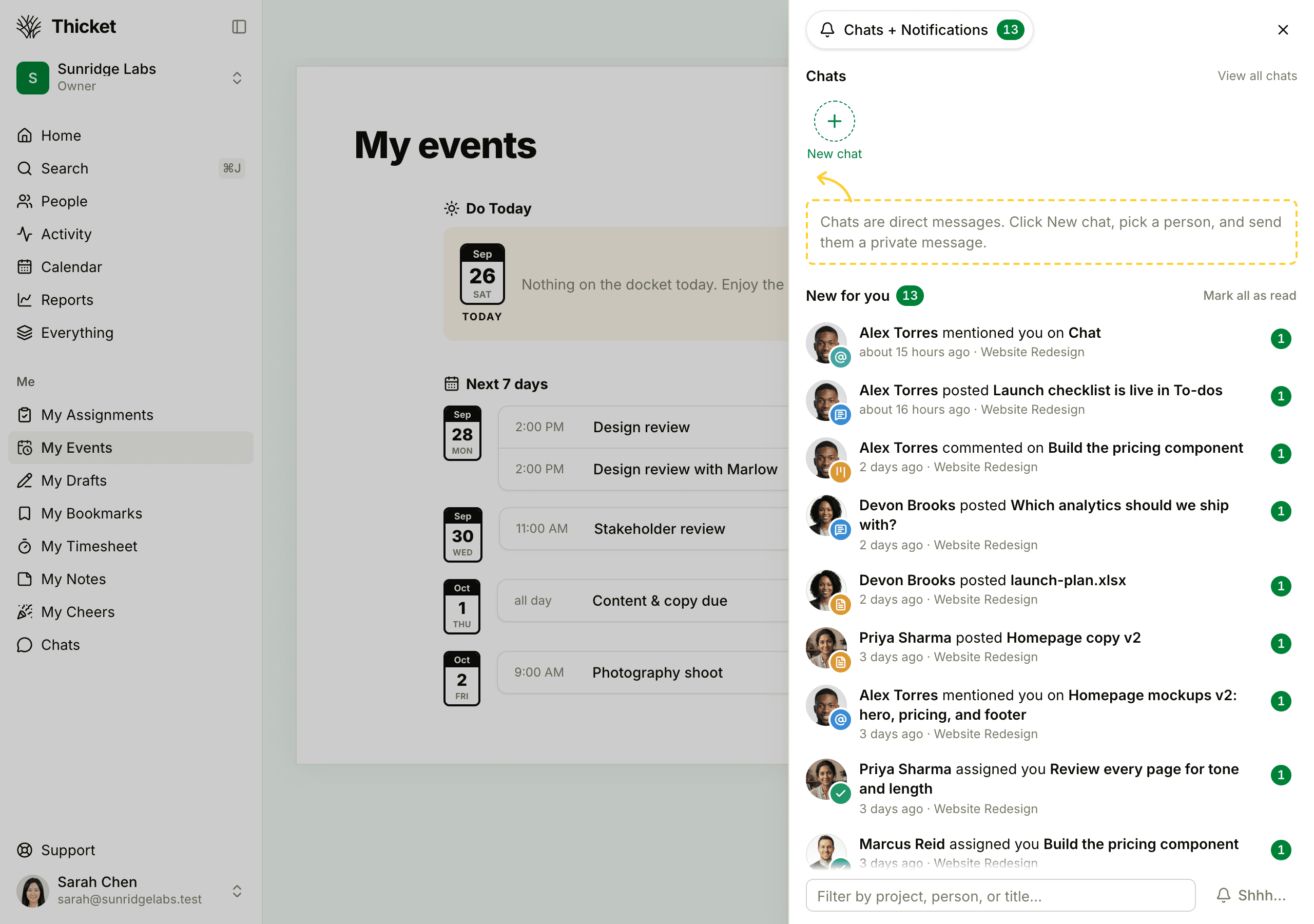Click View all chats link
This screenshot has width=1314, height=924.
point(1257,75)
